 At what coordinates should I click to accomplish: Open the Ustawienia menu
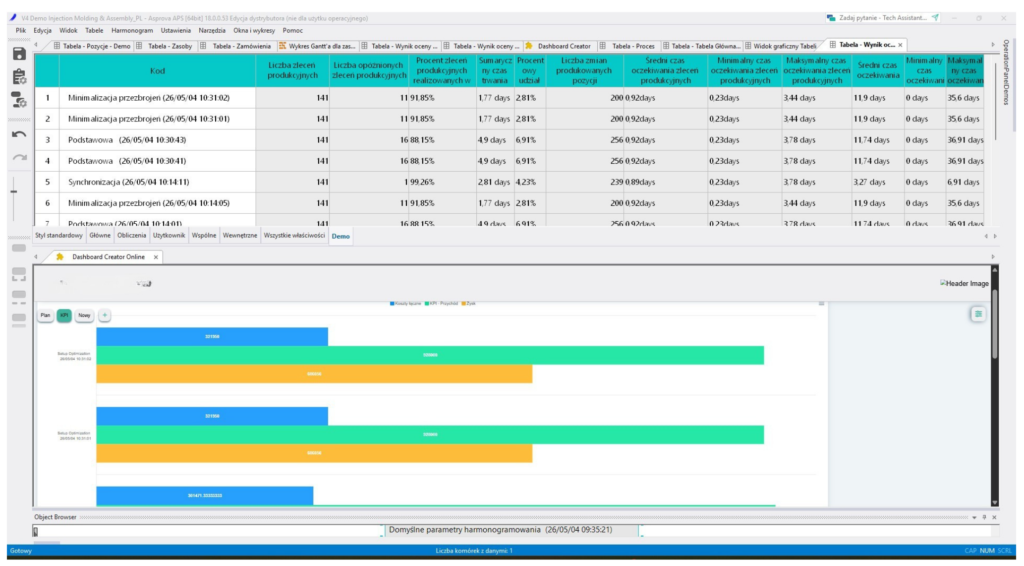176,31
